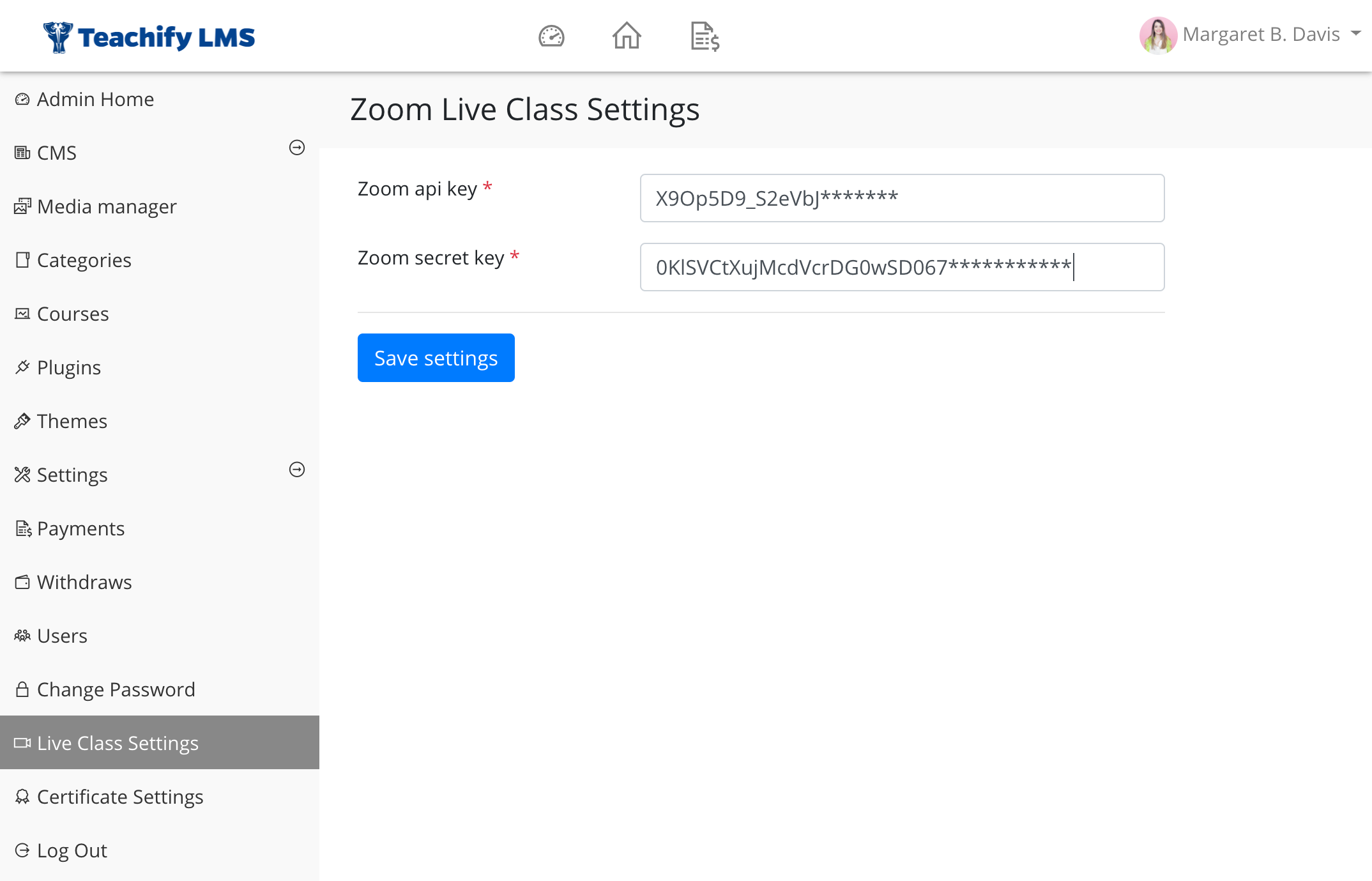Open the invoice dollar icon in header
Viewport: 1372px width, 881px height.
coord(705,36)
